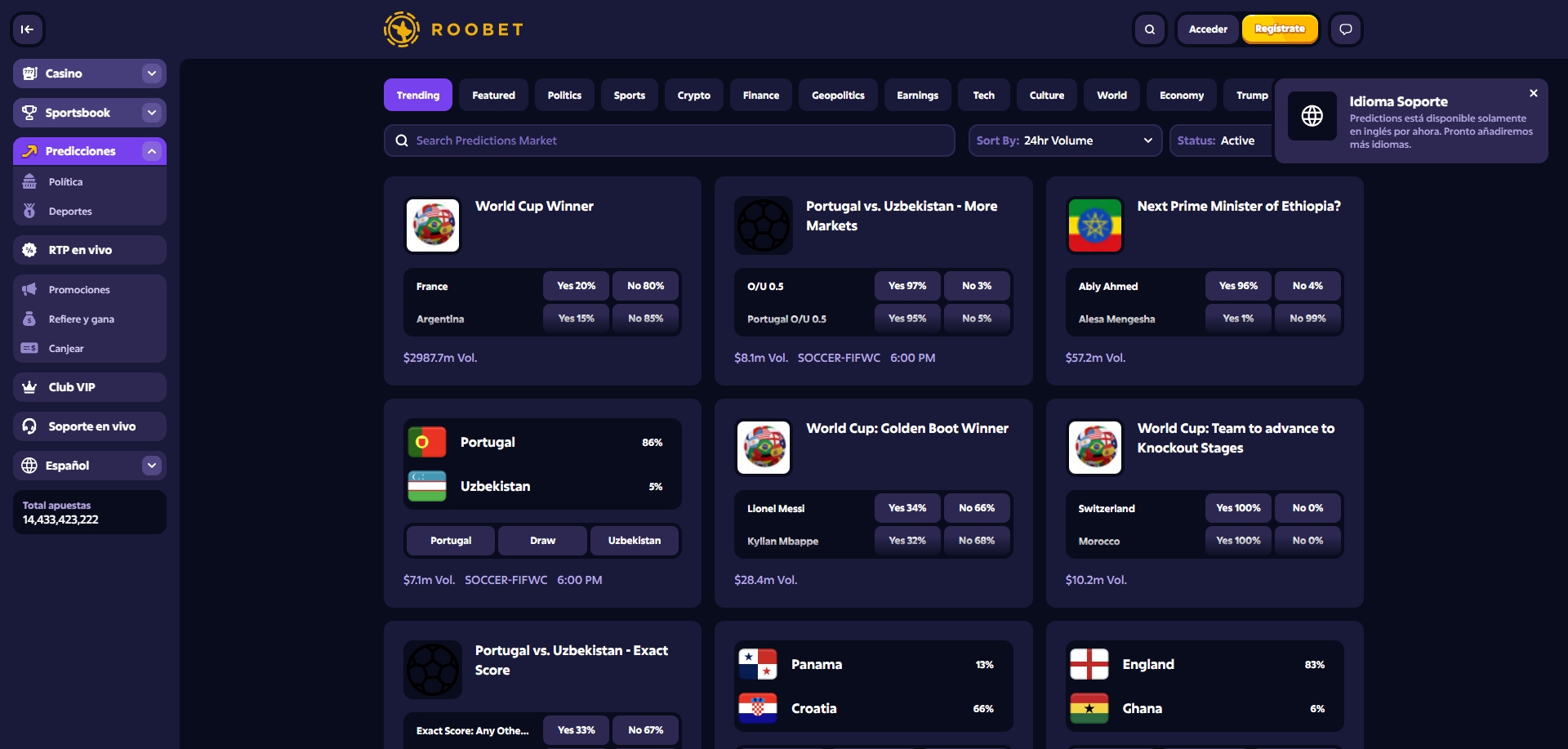Click the Deportes medal icon
The height and width of the screenshot is (749, 1568).
[29, 211]
